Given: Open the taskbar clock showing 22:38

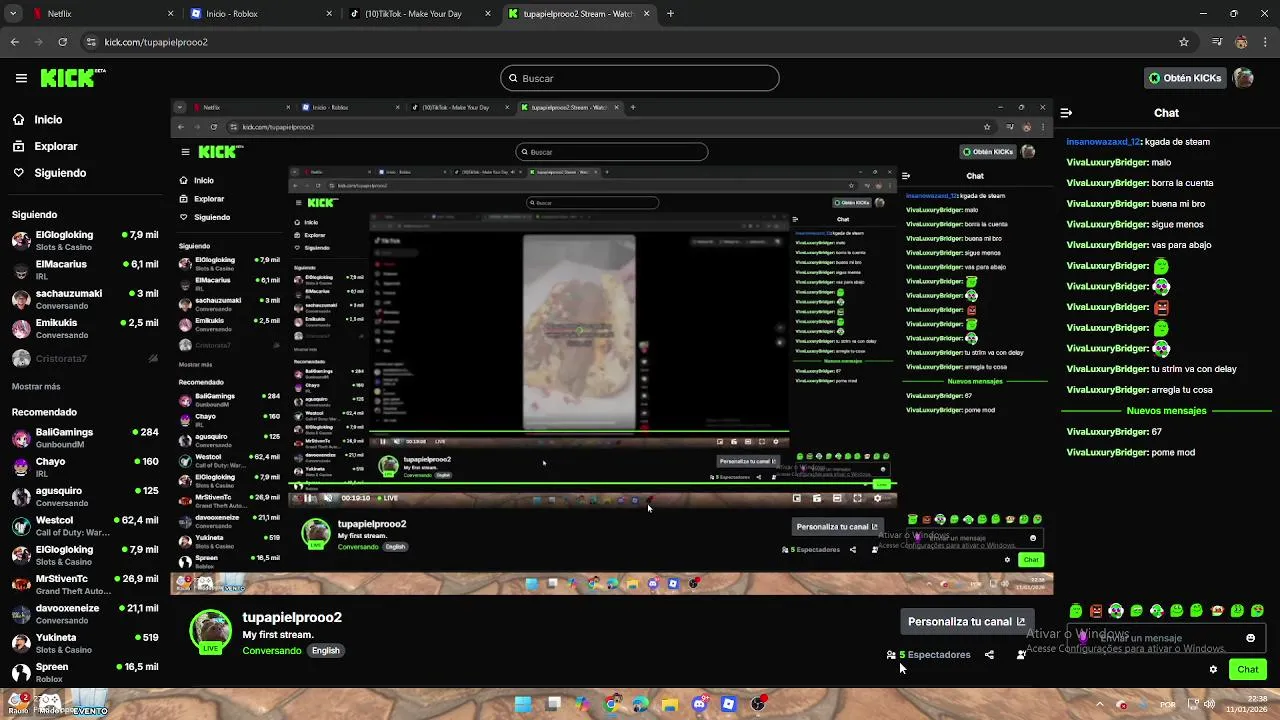Looking at the screenshot, I should (1249, 704).
